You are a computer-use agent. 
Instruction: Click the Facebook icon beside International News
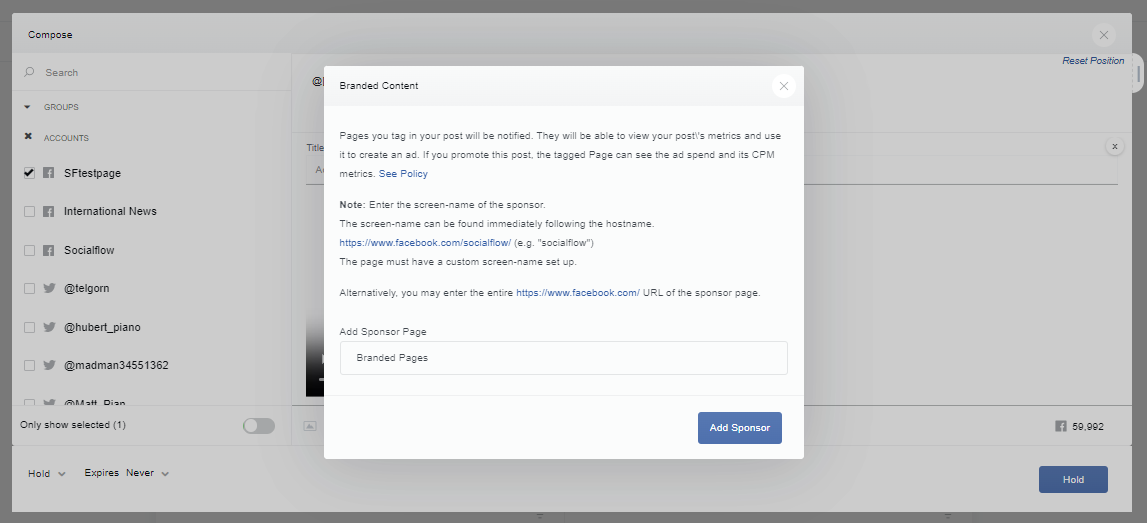(48, 211)
